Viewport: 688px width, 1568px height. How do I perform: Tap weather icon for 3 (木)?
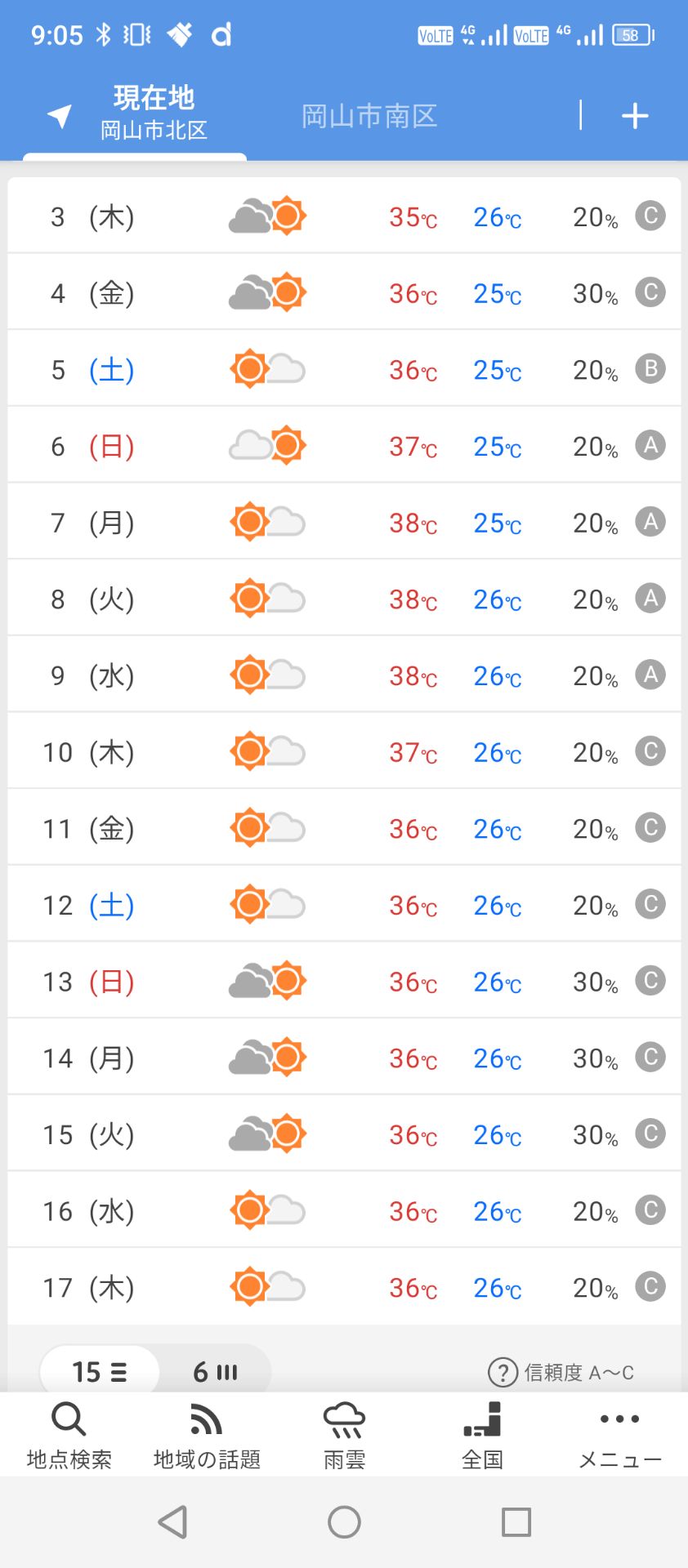click(x=267, y=216)
